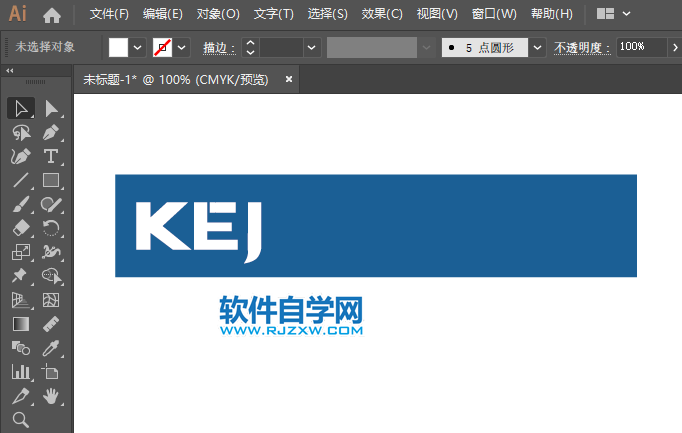Open the 窗口(W) menu
Image resolution: width=682 pixels, height=433 pixels.
[494, 14]
